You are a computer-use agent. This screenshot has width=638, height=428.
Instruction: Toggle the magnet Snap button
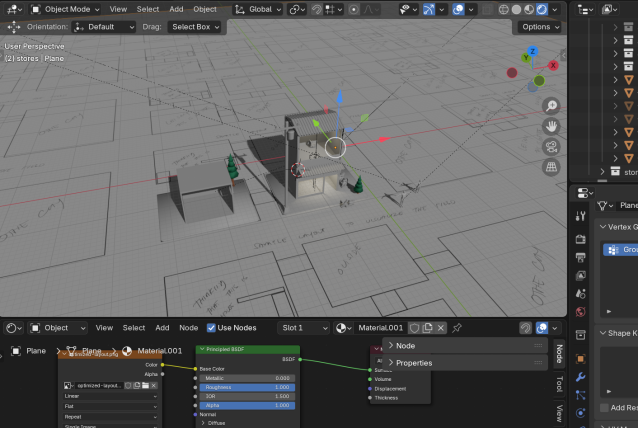[x=317, y=9]
